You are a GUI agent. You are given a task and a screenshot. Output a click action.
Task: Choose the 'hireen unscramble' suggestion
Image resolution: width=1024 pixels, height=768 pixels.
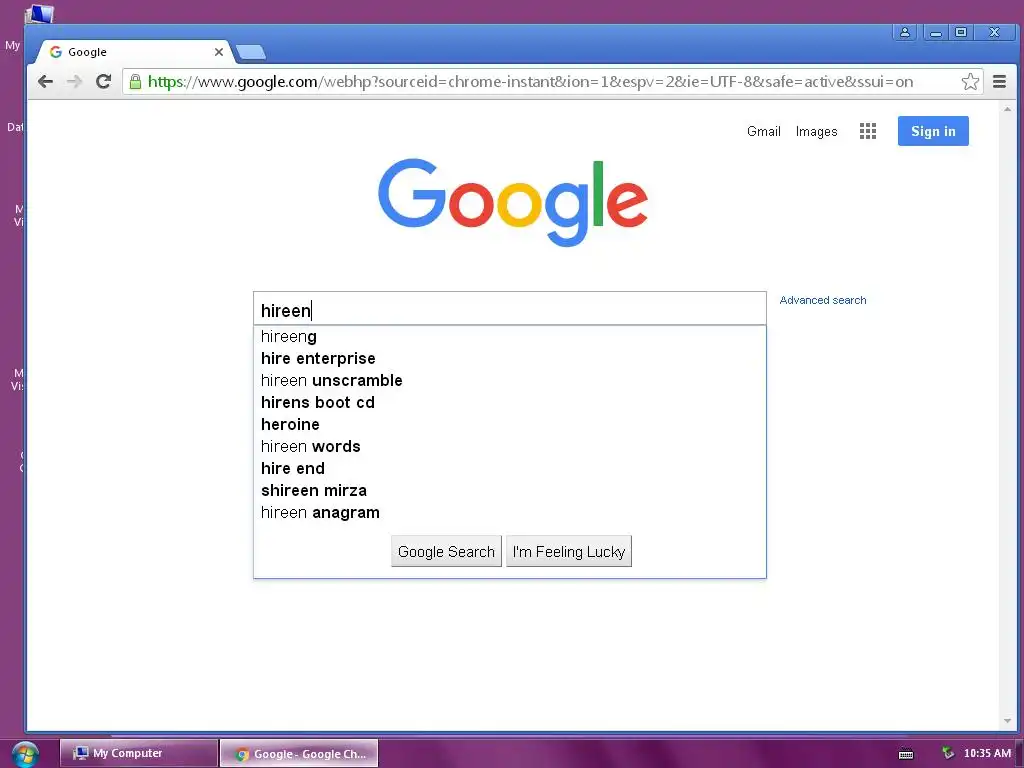tap(509, 380)
